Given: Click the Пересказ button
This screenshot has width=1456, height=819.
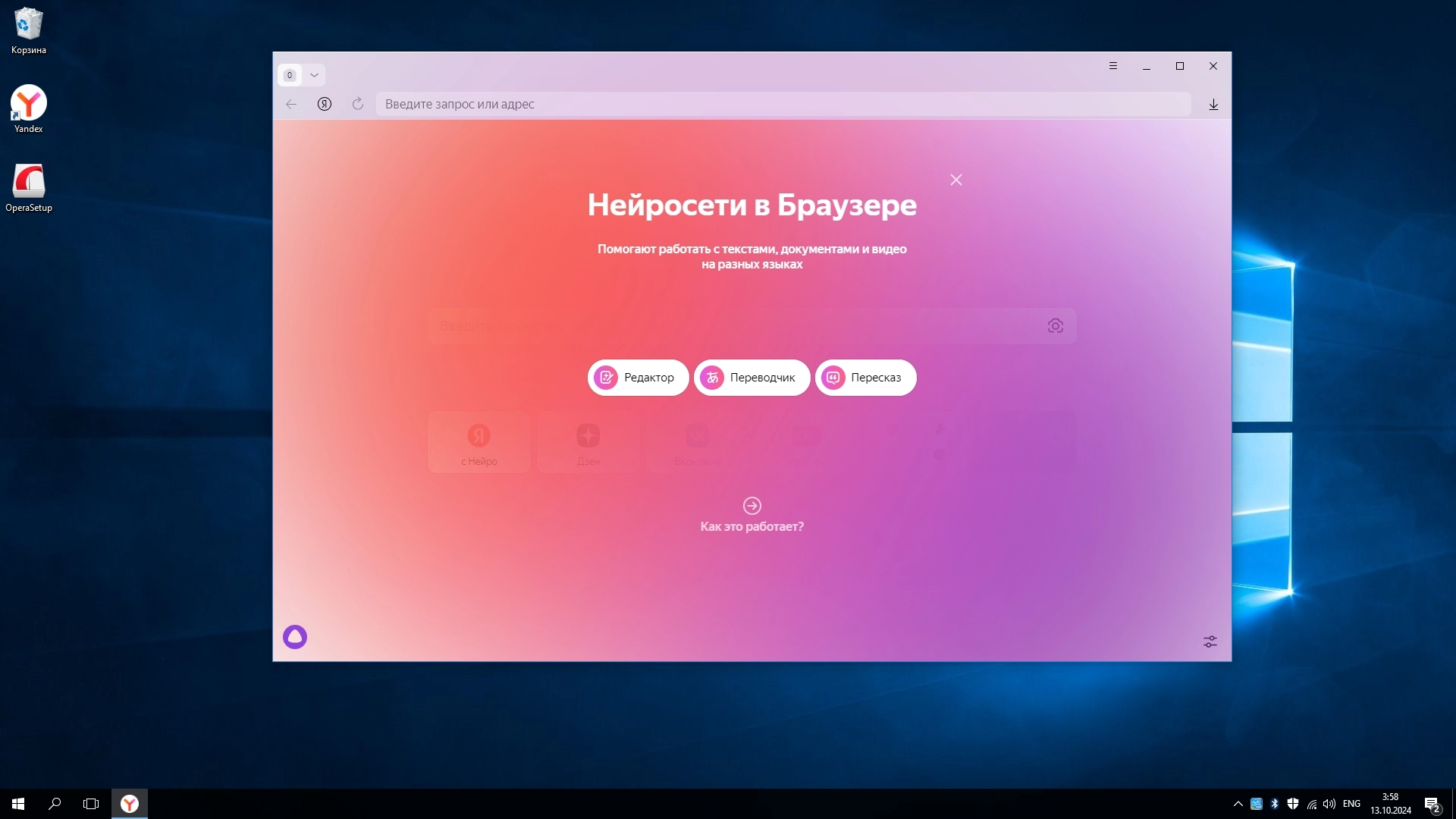Looking at the screenshot, I should pyautogui.click(x=865, y=378).
